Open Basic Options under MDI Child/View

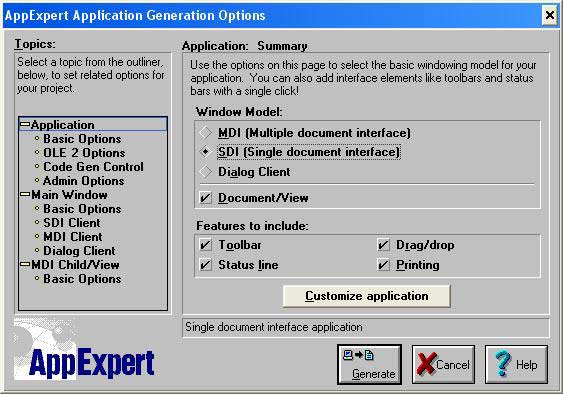[x=82, y=279]
